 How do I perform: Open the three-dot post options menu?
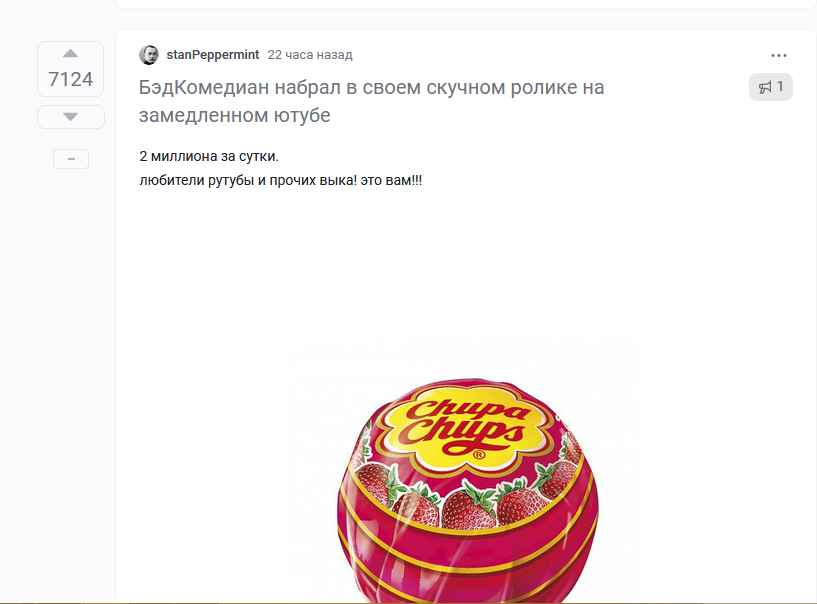[778, 55]
